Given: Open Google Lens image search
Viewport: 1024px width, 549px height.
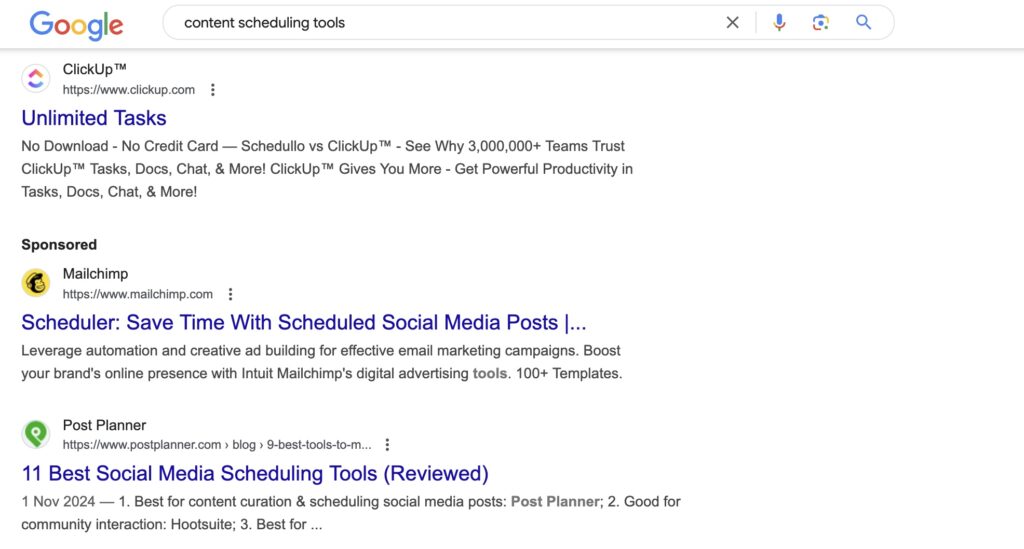Looking at the screenshot, I should [821, 22].
